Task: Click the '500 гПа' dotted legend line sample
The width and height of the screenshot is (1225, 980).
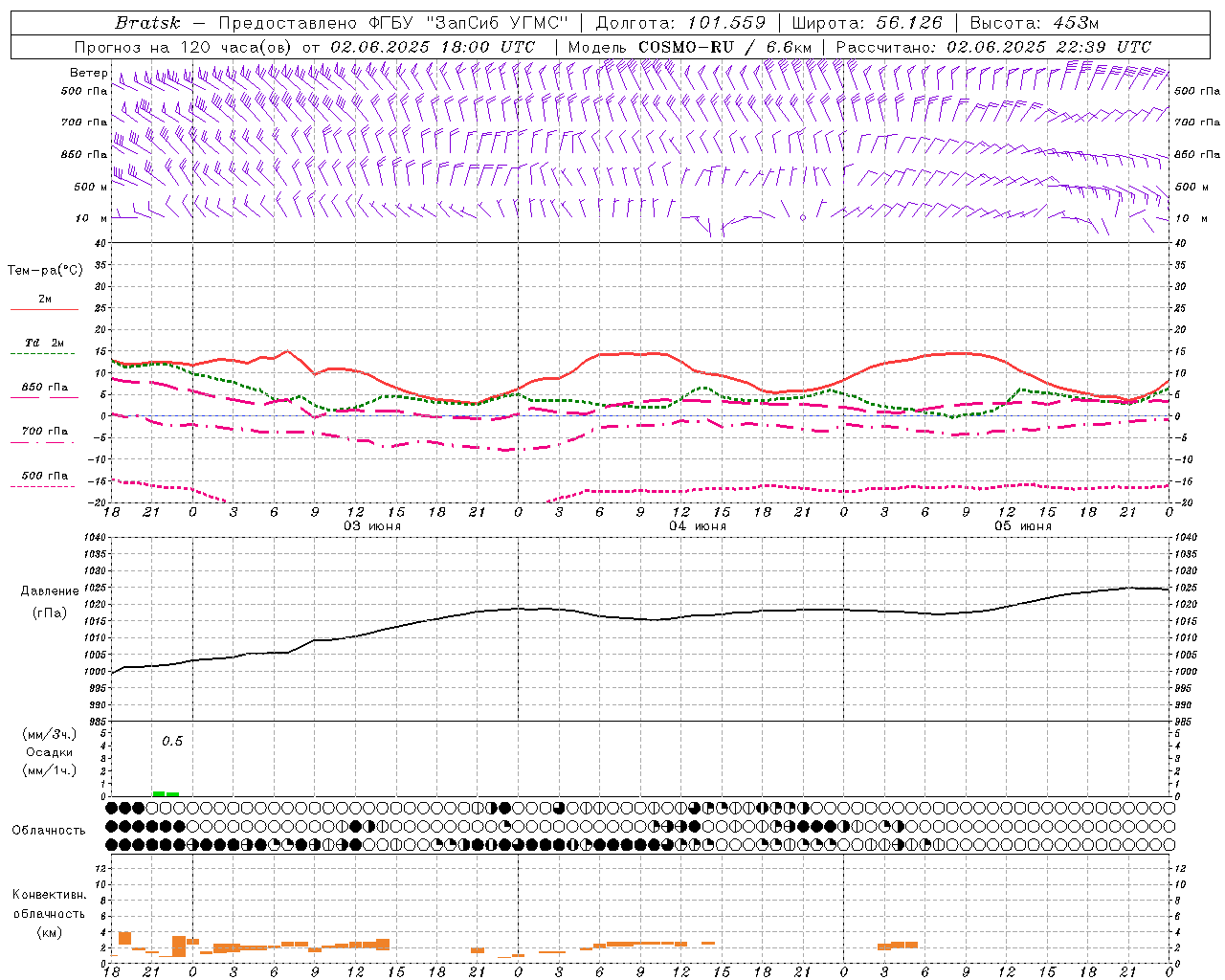Action: click(42, 486)
